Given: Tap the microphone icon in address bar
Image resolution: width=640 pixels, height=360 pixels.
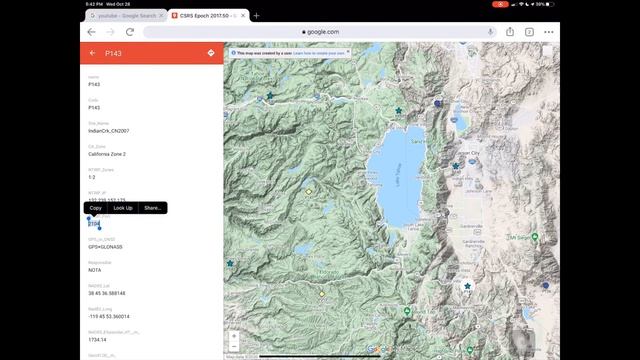Looking at the screenshot, I should (x=490, y=32).
